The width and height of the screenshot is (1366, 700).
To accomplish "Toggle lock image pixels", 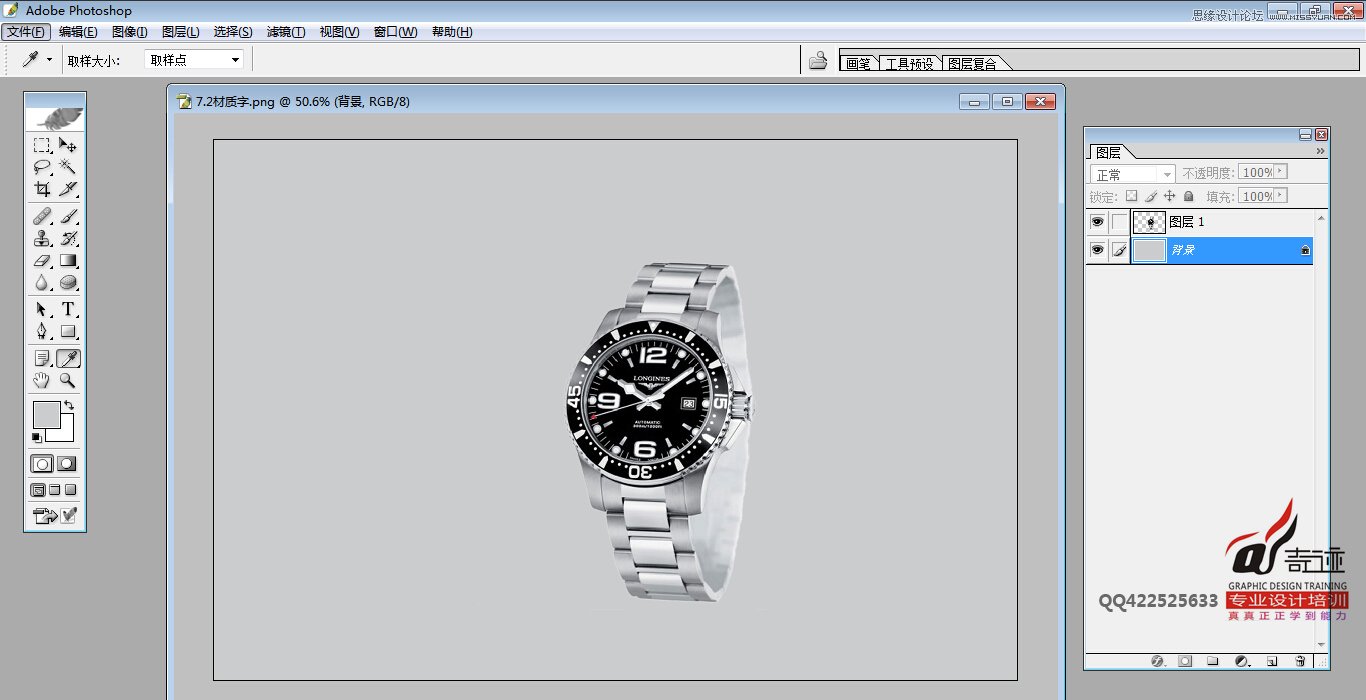I will pyautogui.click(x=1151, y=197).
